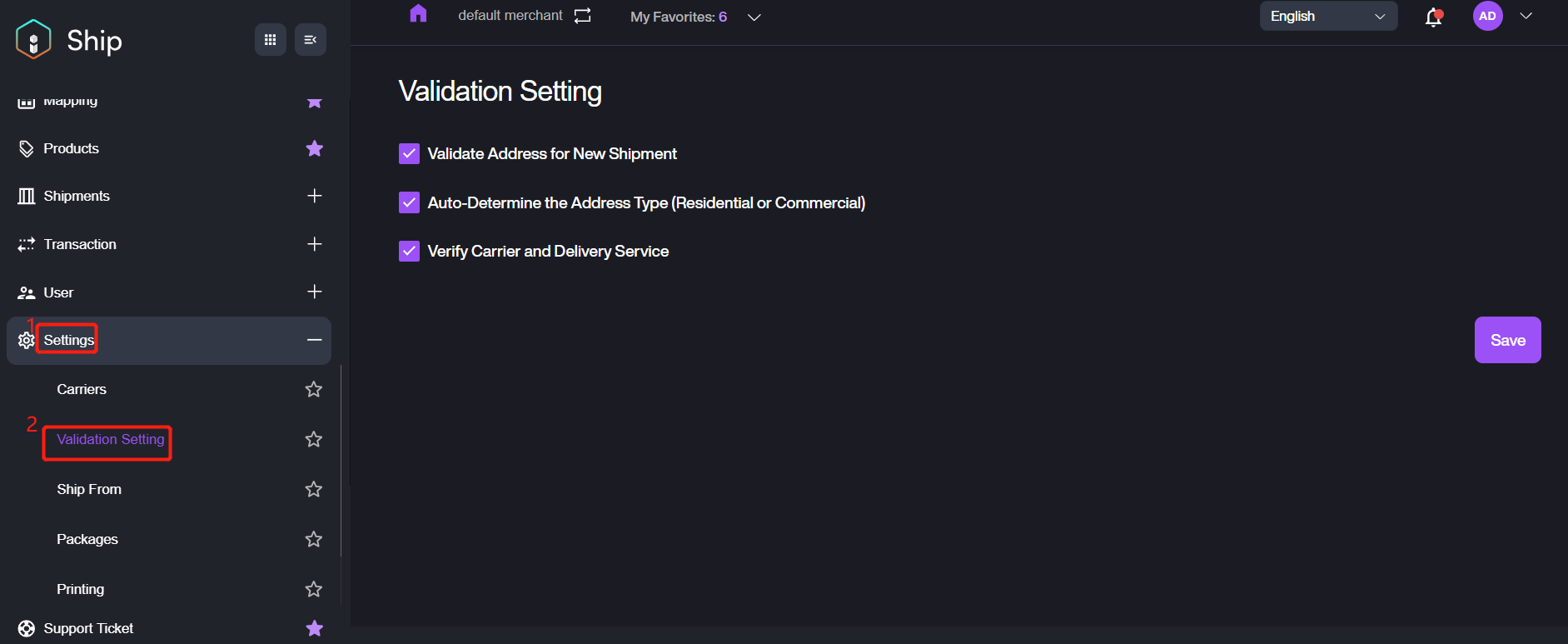
Task: Expand the Shipments menu section
Action: (314, 196)
